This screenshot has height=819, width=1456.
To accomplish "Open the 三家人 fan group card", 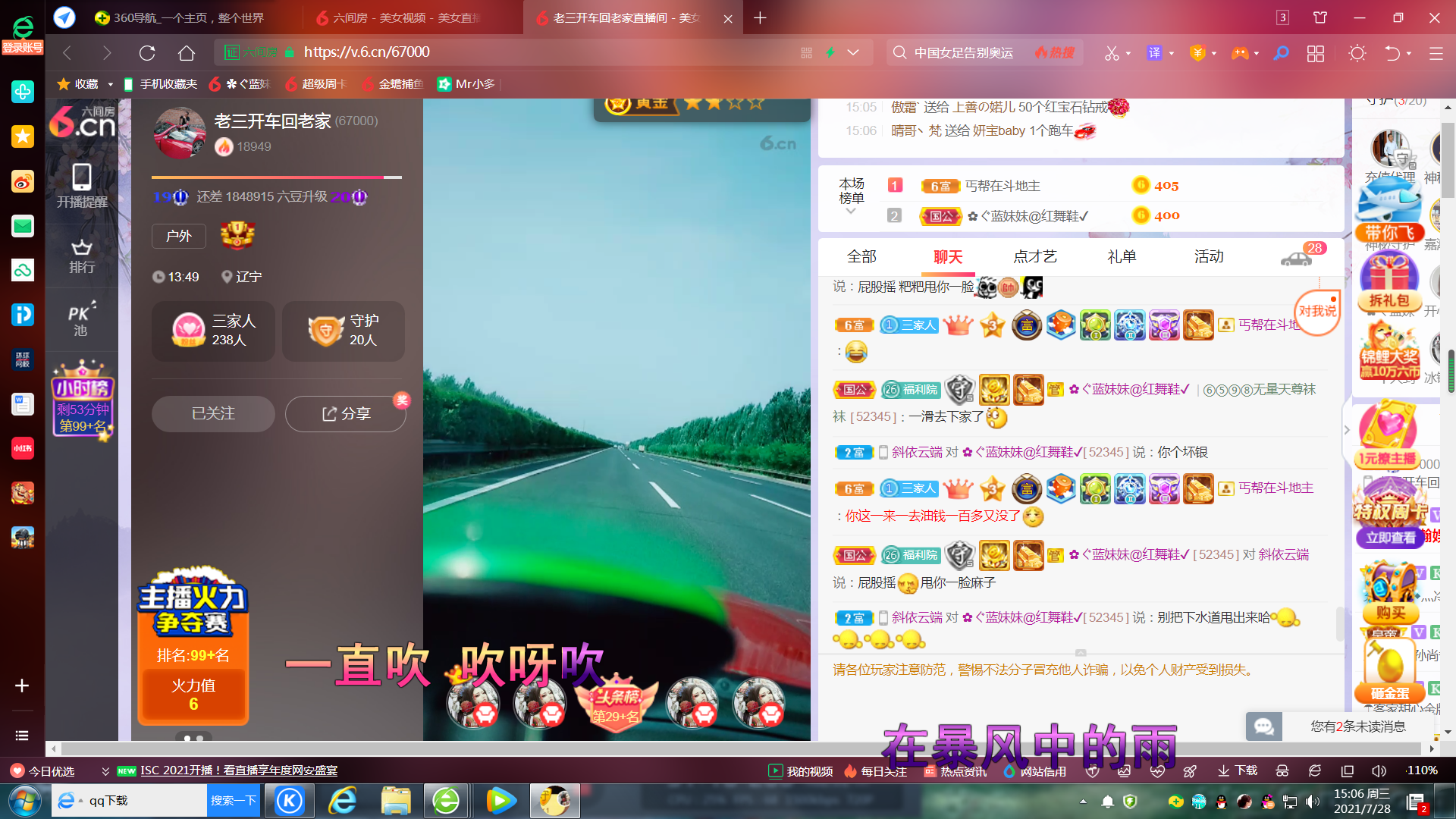I will click(x=215, y=331).
